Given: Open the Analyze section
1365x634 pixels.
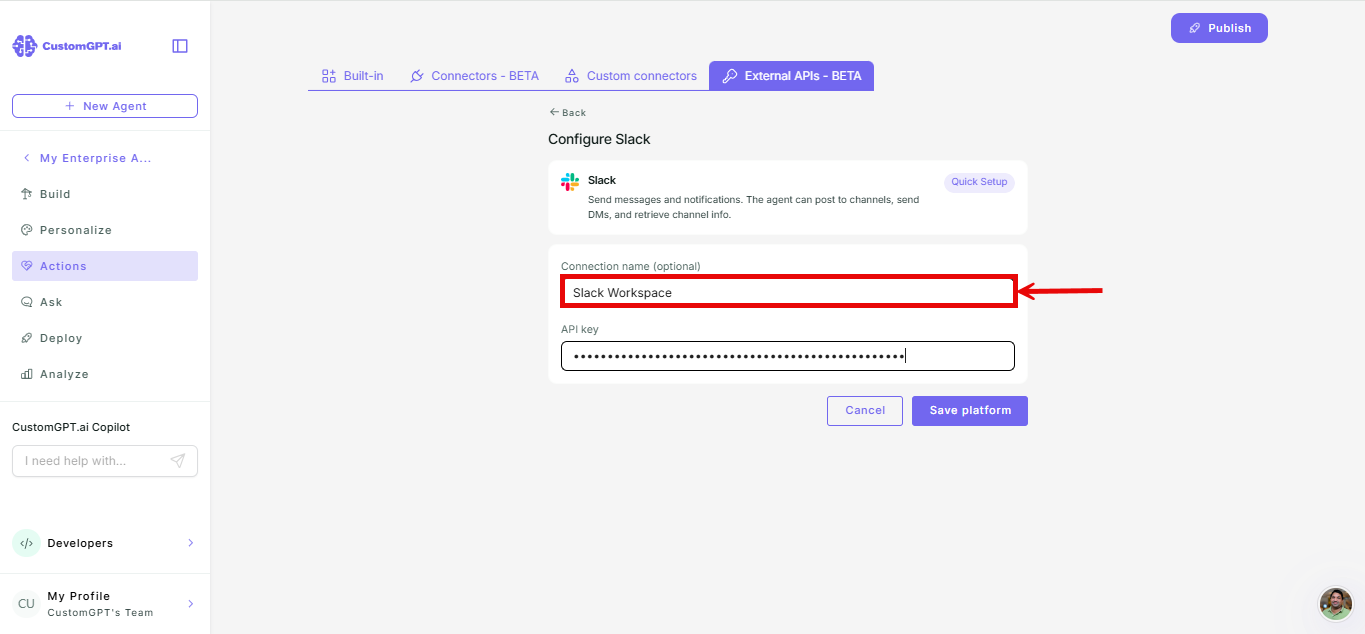Looking at the screenshot, I should pos(105,374).
